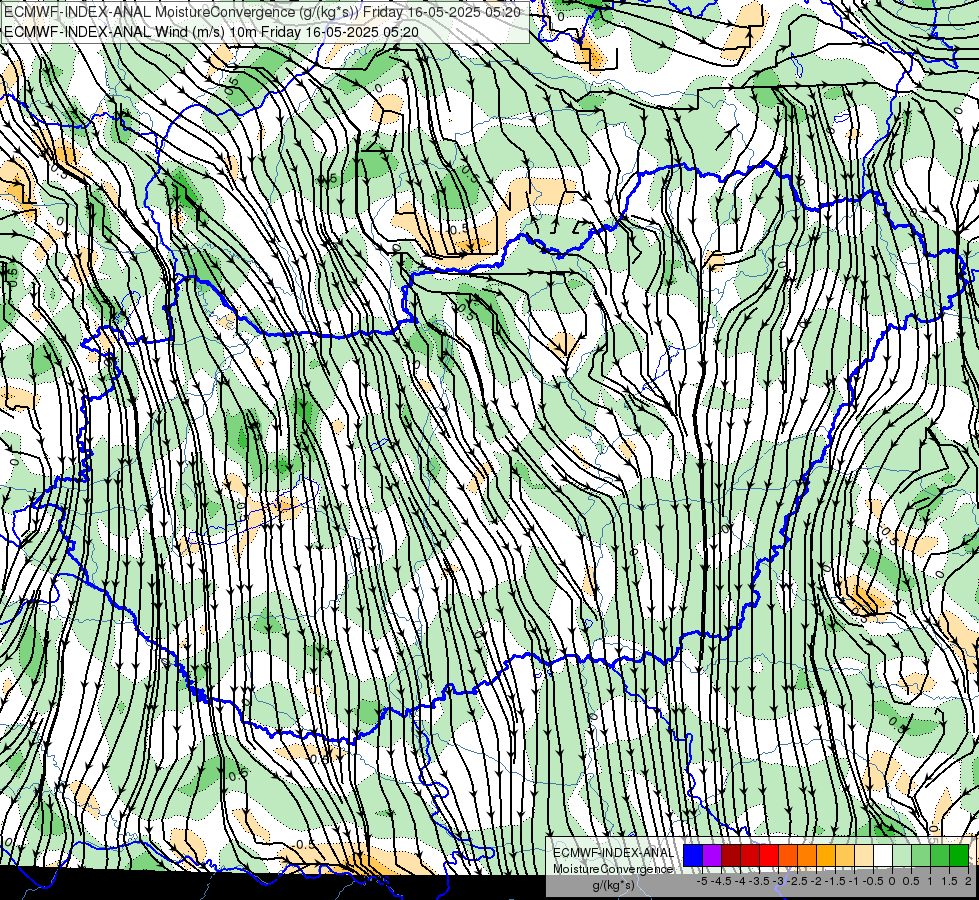Image resolution: width=979 pixels, height=900 pixels.
Task: Click the darkest red swatch between -4.5 and -4
Action: click(x=731, y=856)
